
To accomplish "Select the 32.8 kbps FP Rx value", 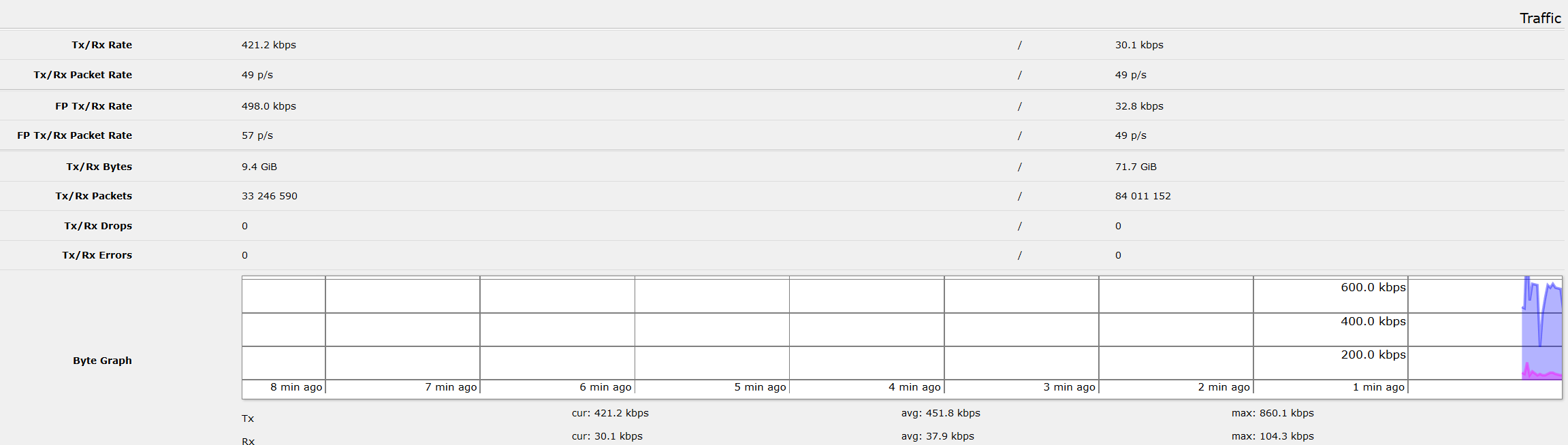I will coord(1138,106).
